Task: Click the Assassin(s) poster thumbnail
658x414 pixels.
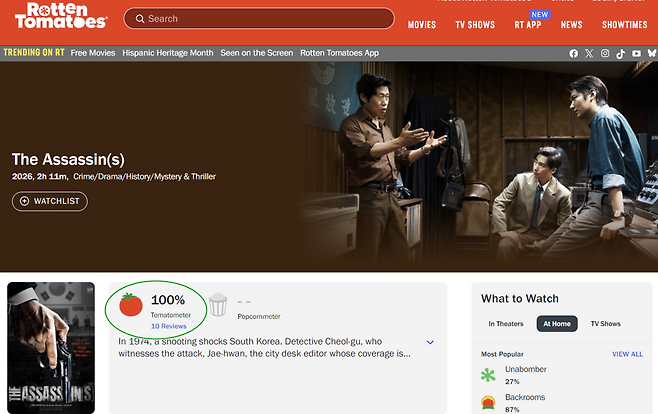Action: (x=51, y=348)
